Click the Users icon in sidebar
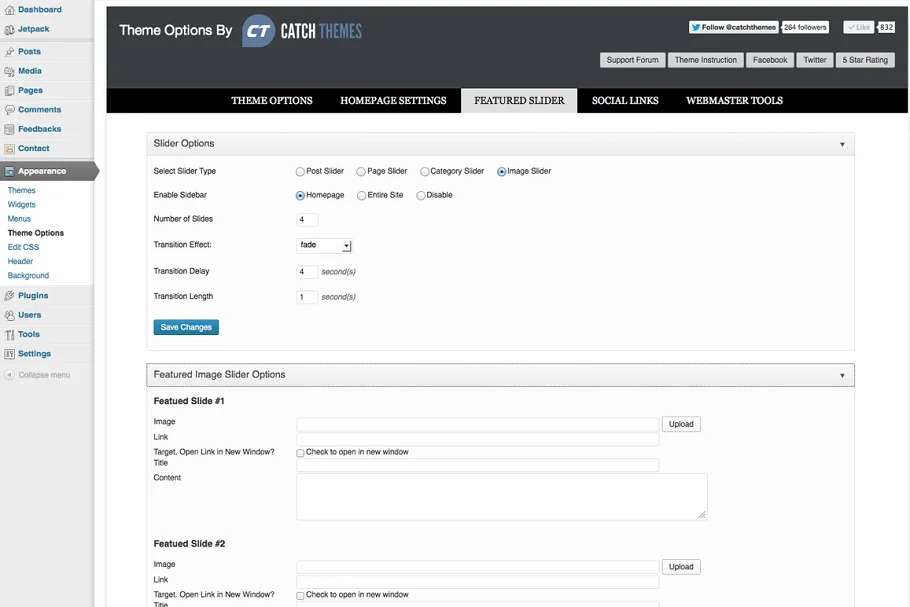 (9, 315)
